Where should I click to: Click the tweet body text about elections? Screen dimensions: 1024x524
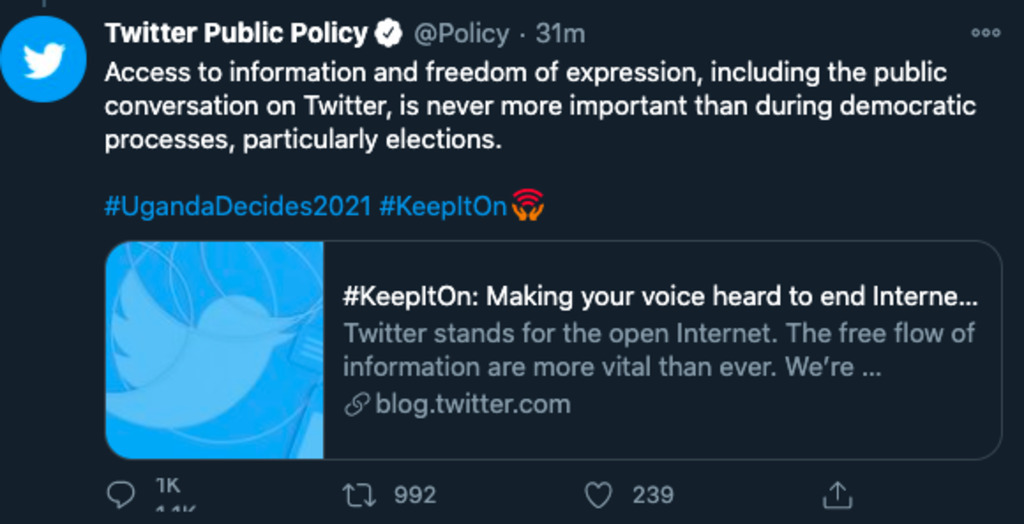pyautogui.click(x=540, y=106)
